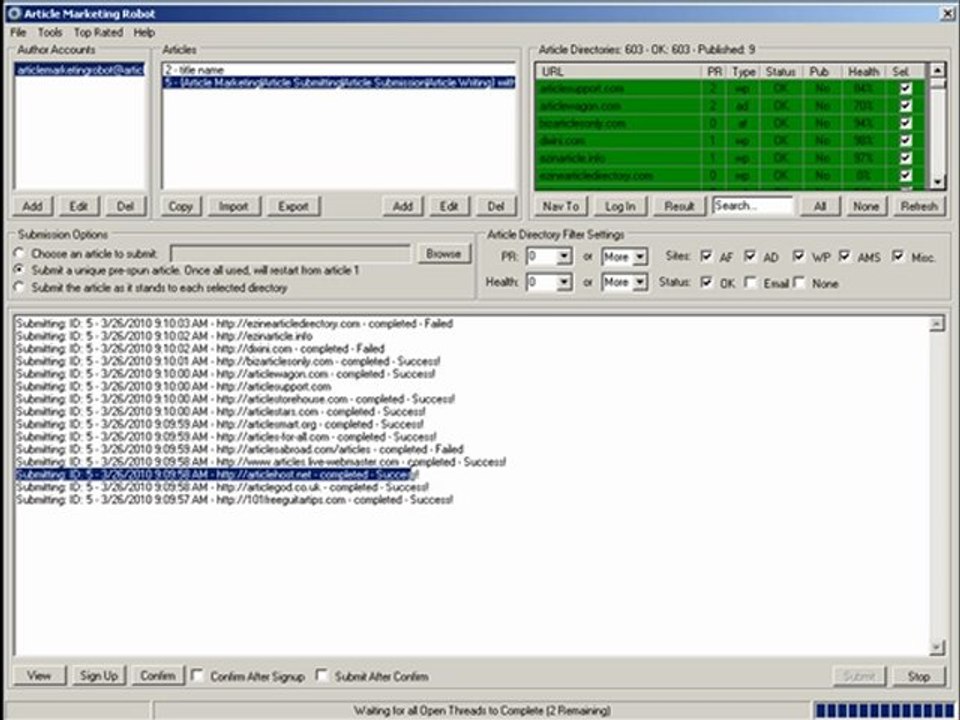Screen dimensions: 960x720
Task: Click Edit under Author Accounts
Action: coord(78,206)
